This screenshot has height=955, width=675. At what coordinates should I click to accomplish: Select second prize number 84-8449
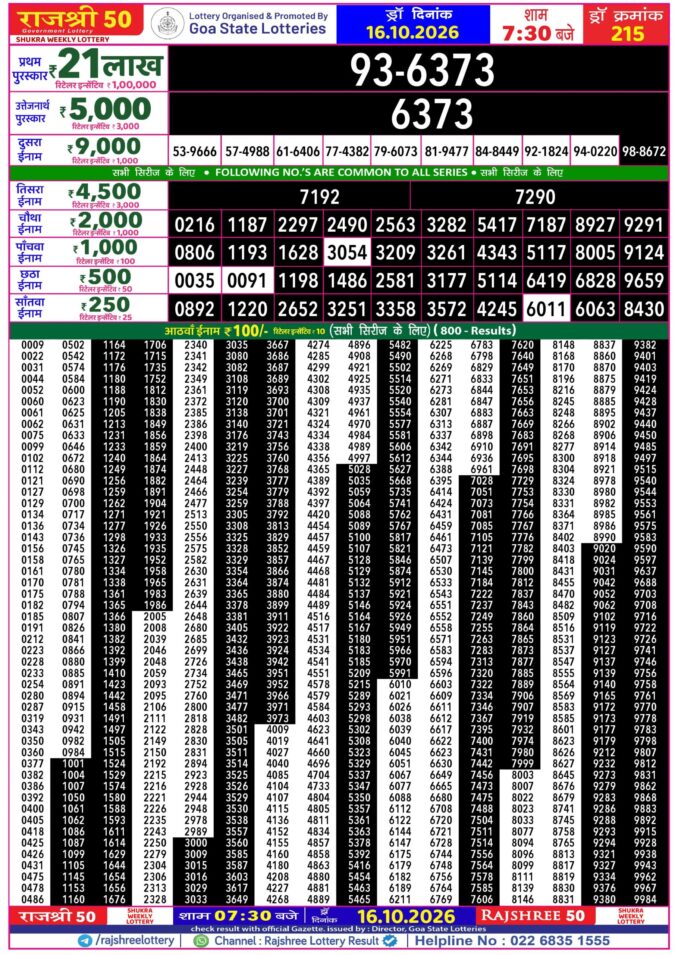click(497, 151)
